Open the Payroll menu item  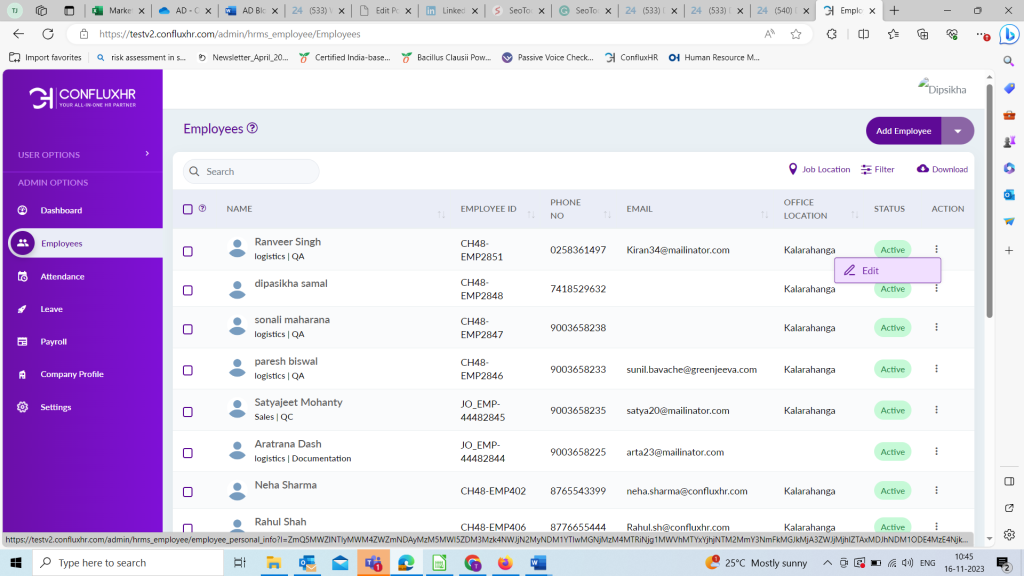pyautogui.click(x=54, y=342)
